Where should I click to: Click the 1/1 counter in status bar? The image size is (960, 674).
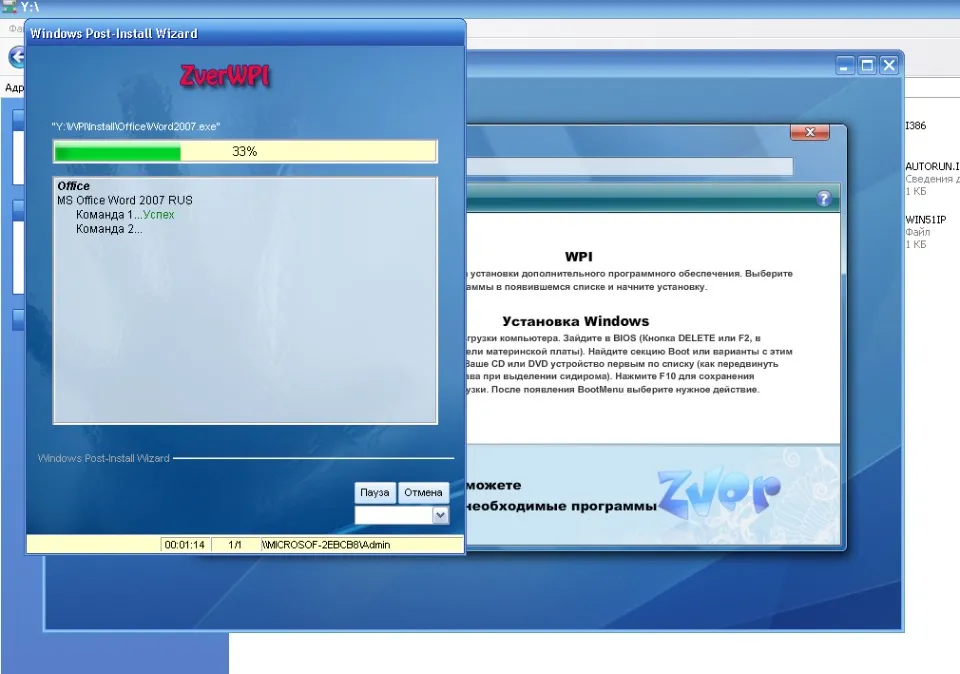tap(234, 545)
